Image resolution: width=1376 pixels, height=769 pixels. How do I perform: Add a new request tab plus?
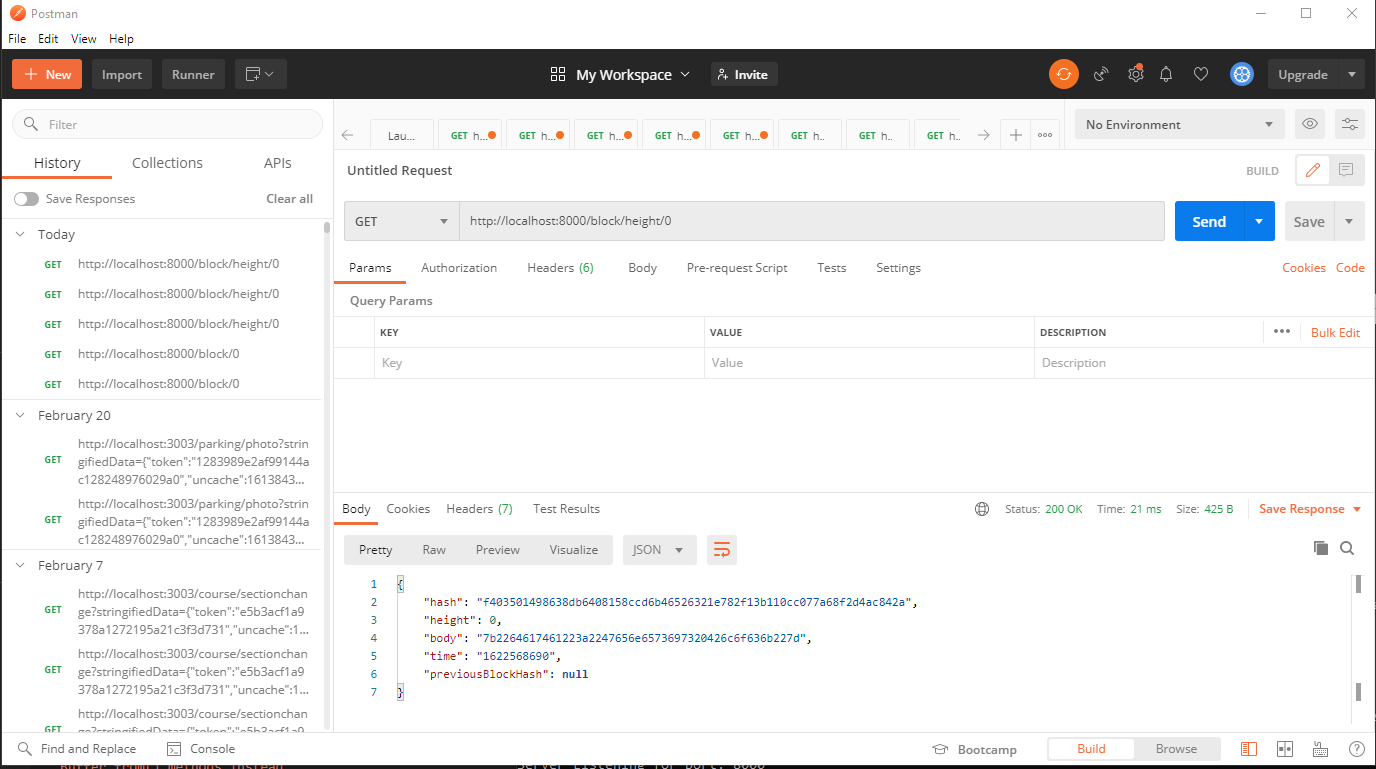coord(1016,135)
